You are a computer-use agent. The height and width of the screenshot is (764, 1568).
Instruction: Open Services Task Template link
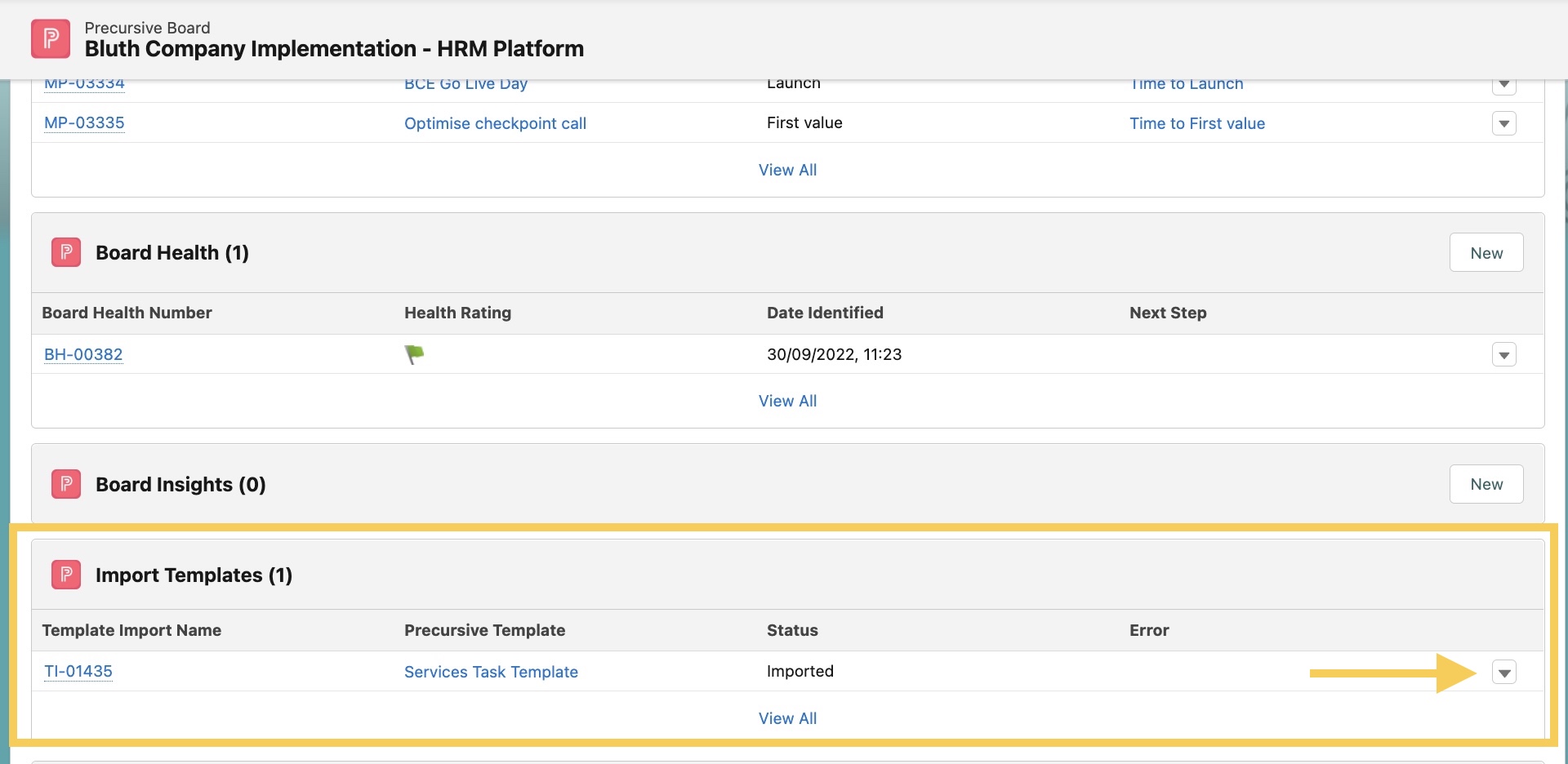491,672
